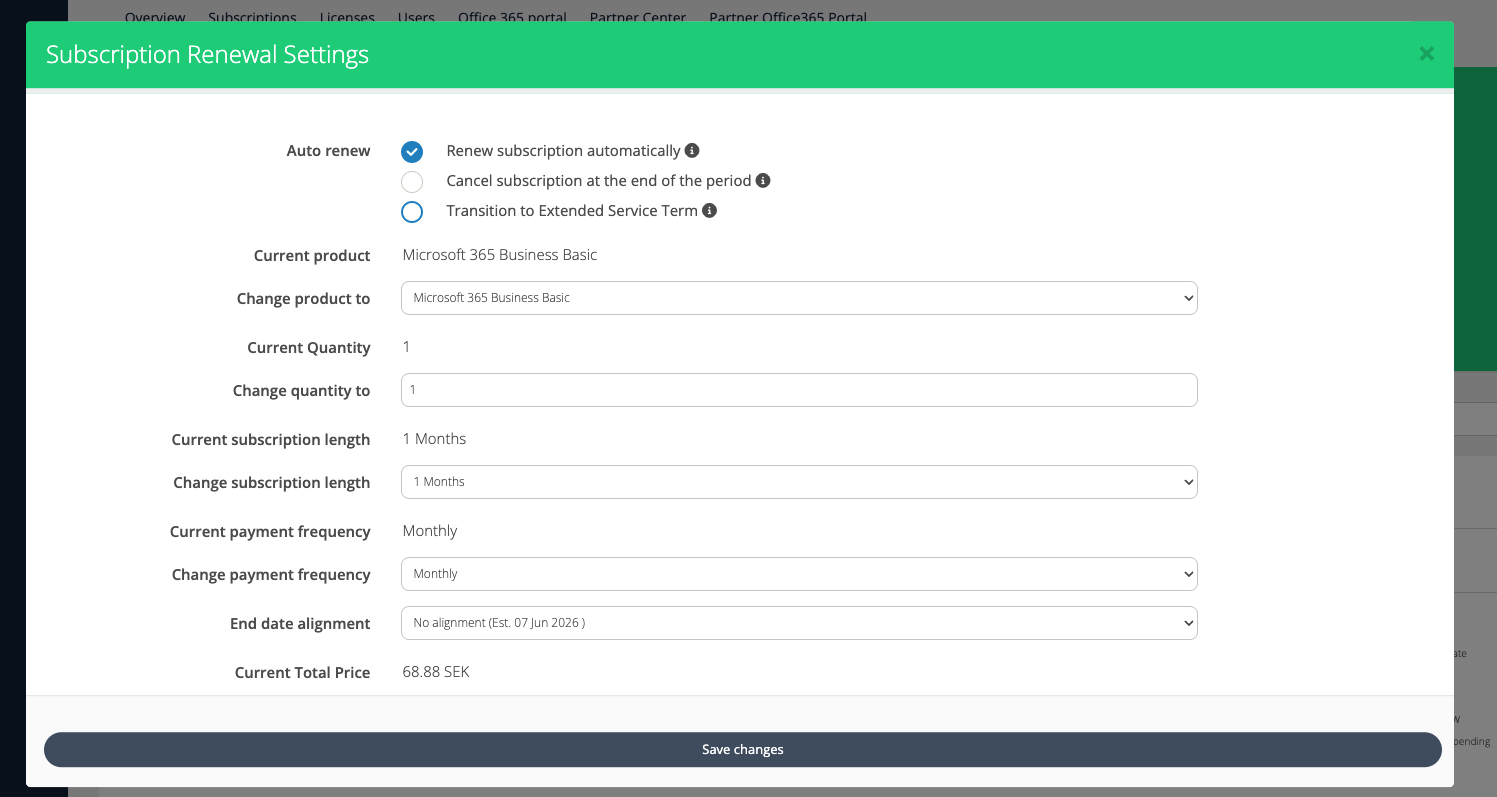Click info icon next to Cancel subscription option
The height and width of the screenshot is (797, 1497).
click(x=763, y=181)
